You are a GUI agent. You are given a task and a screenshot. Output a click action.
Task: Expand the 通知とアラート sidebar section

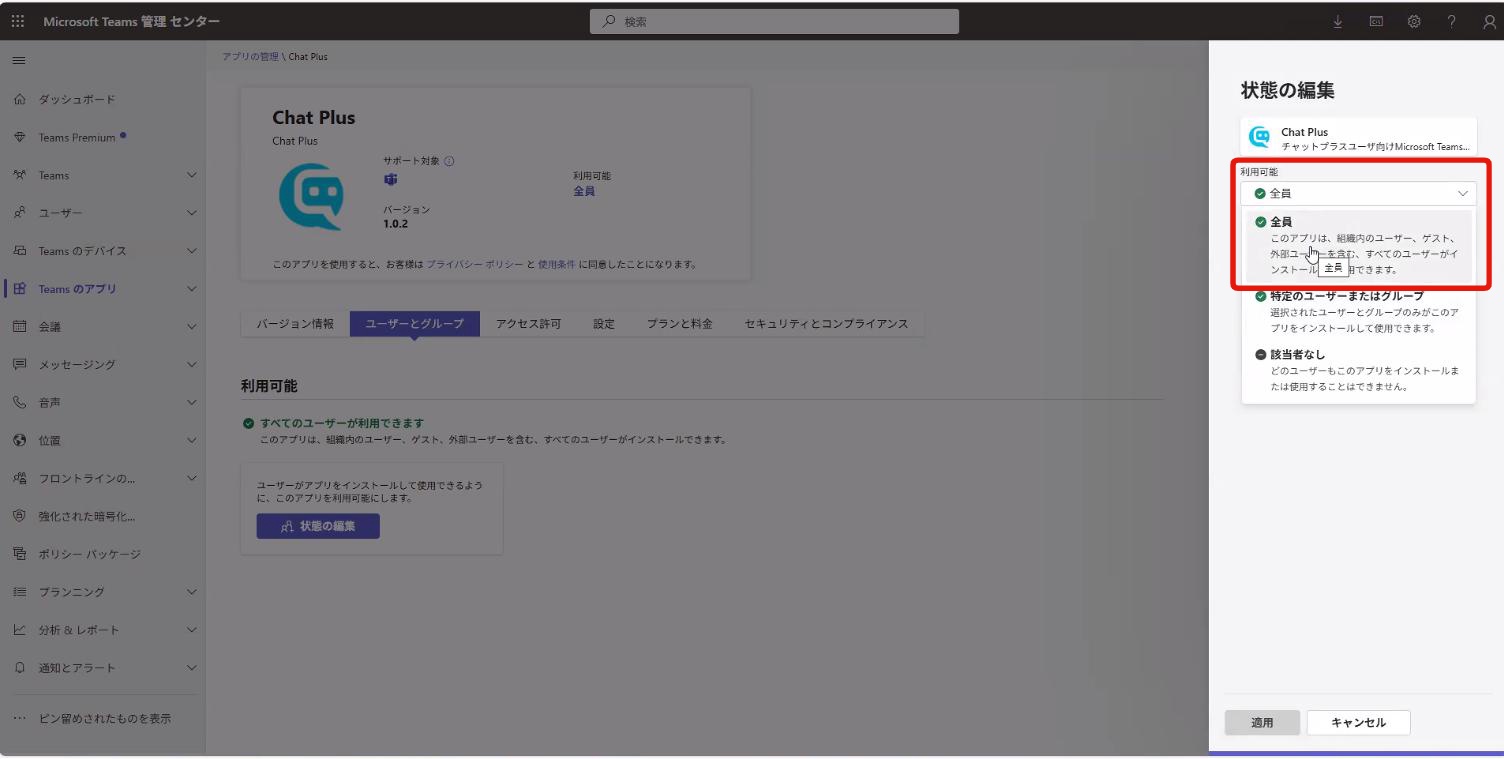pyautogui.click(x=192, y=668)
